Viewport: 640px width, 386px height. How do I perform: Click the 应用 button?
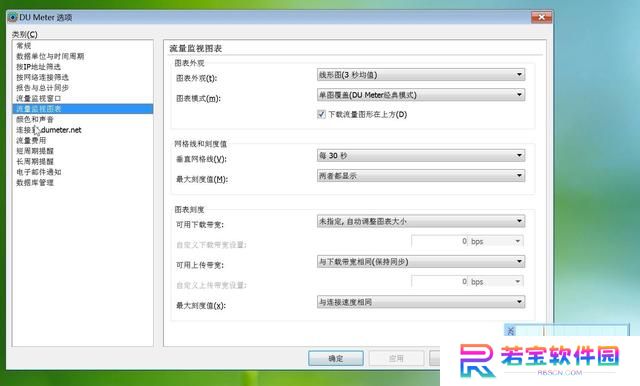point(396,358)
